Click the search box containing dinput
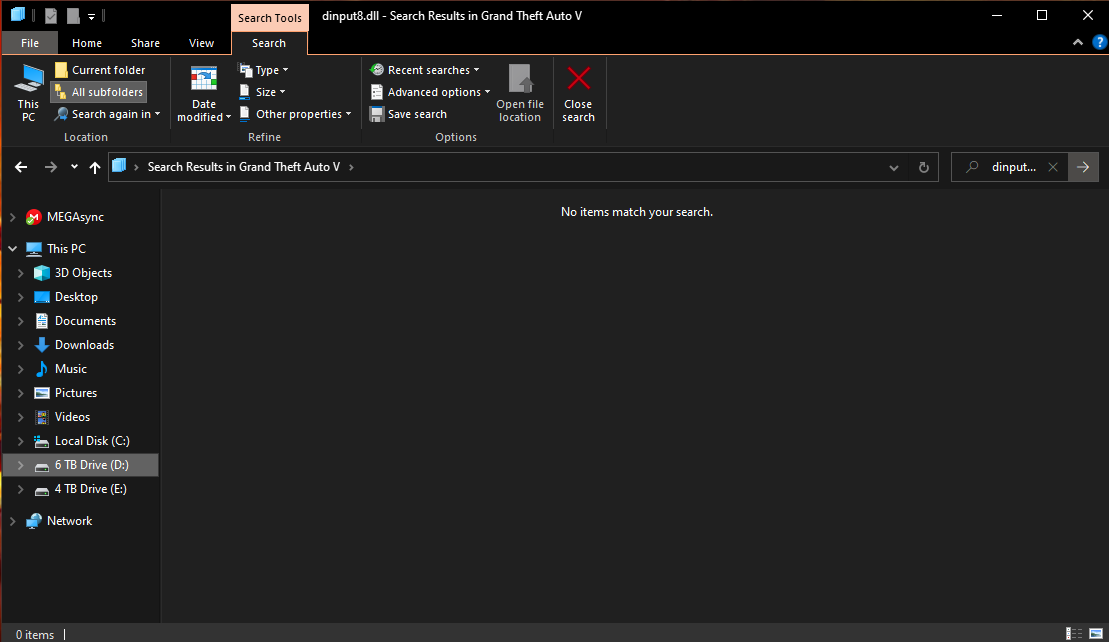Screen dimensions: 1109x642 coord(1009,167)
